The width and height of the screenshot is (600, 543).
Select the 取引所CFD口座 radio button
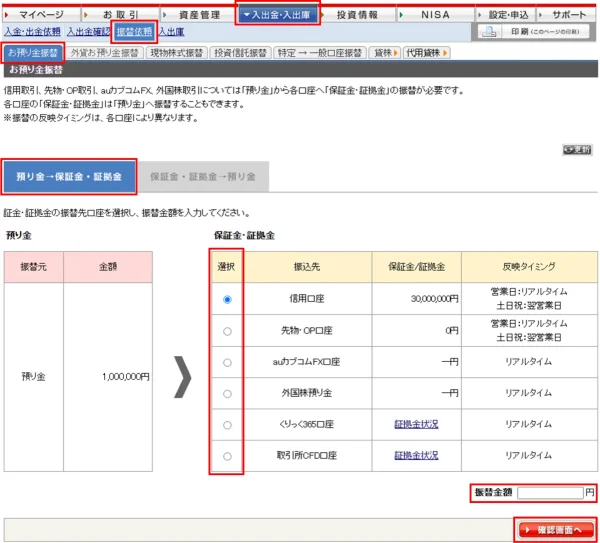coord(227,456)
